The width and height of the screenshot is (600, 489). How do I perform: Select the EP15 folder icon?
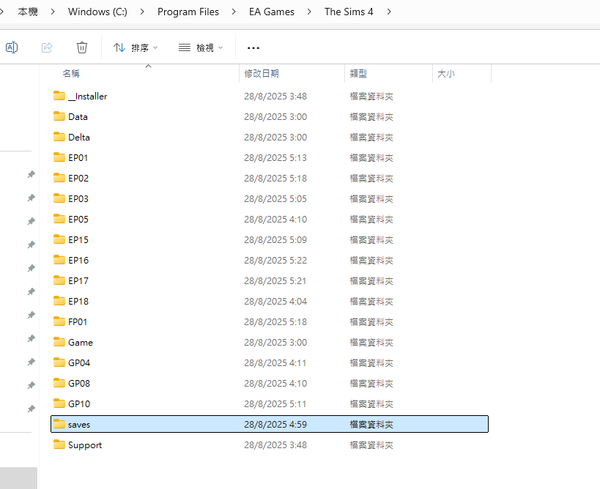pos(59,239)
